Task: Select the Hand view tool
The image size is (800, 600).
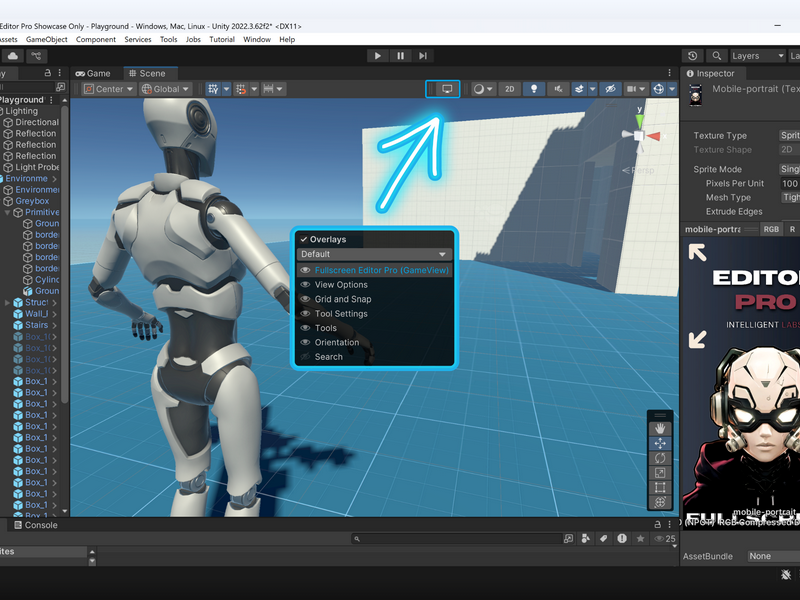Action: pyautogui.click(x=660, y=429)
